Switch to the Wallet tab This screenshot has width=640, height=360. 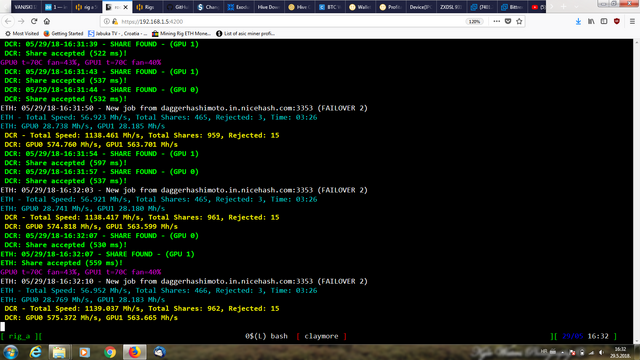[x=360, y=7]
